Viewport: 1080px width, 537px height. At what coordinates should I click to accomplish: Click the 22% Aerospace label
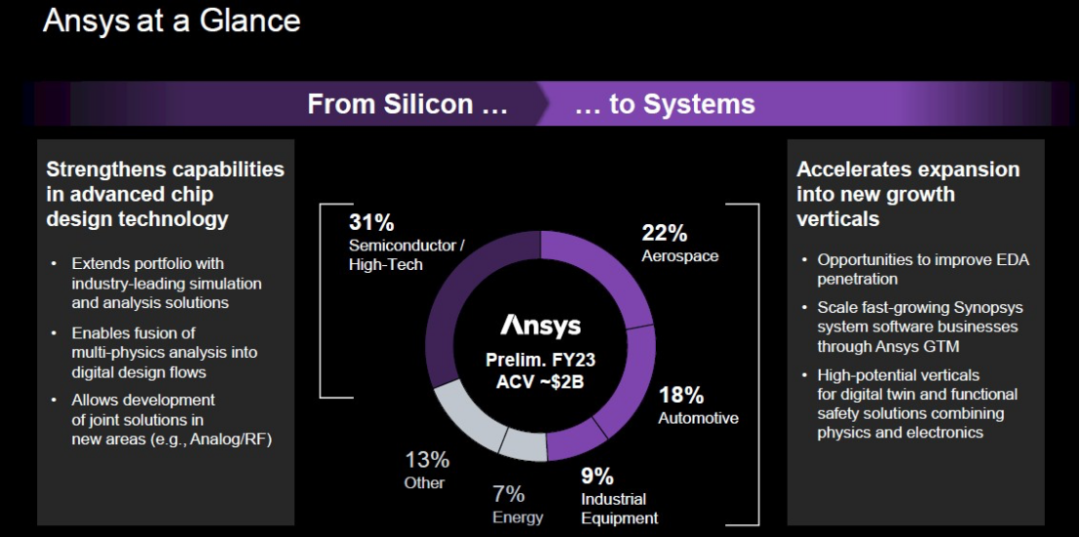[x=679, y=243]
